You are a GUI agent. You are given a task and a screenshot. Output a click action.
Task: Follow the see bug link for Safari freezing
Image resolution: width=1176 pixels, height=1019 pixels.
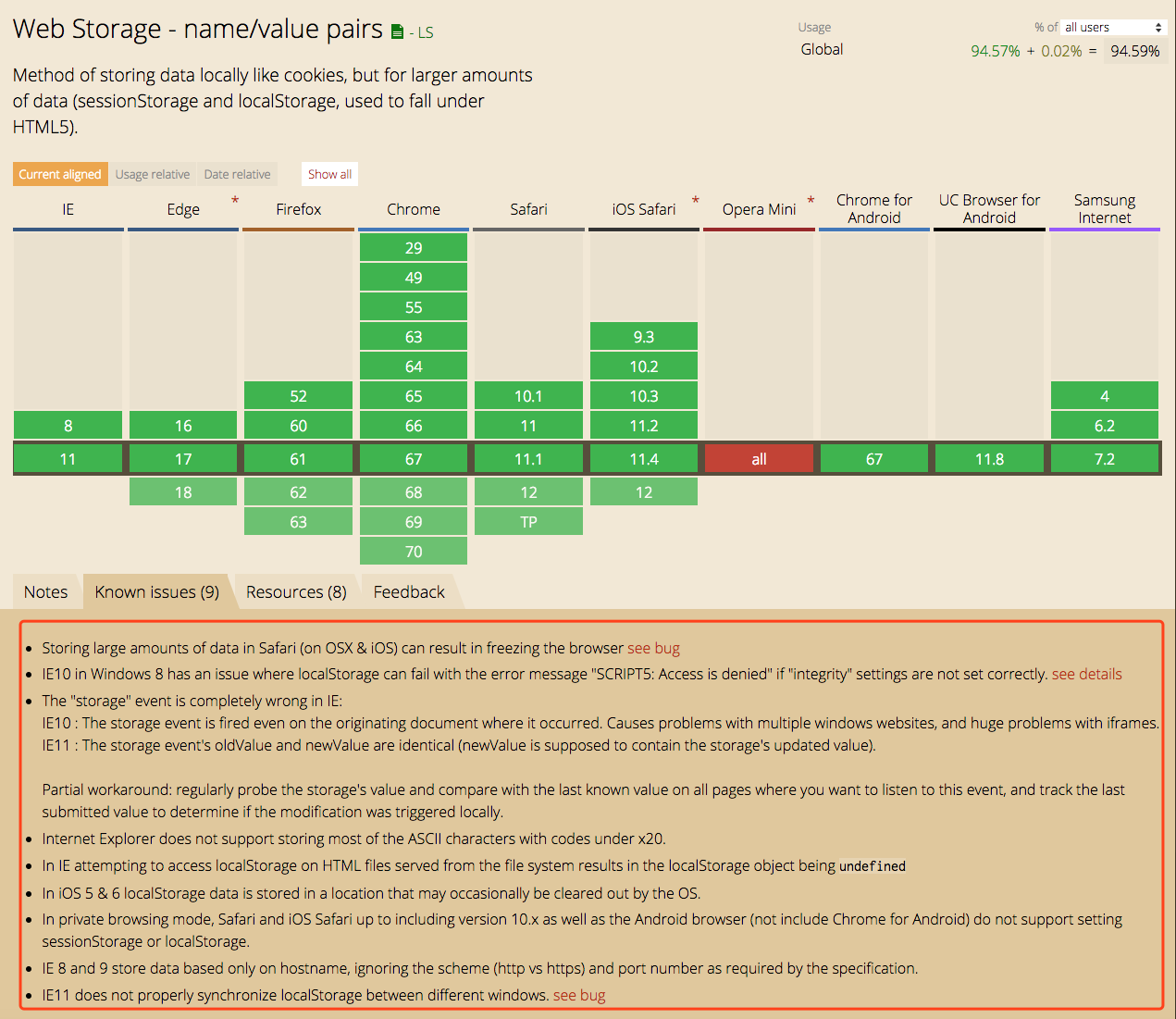(x=654, y=649)
